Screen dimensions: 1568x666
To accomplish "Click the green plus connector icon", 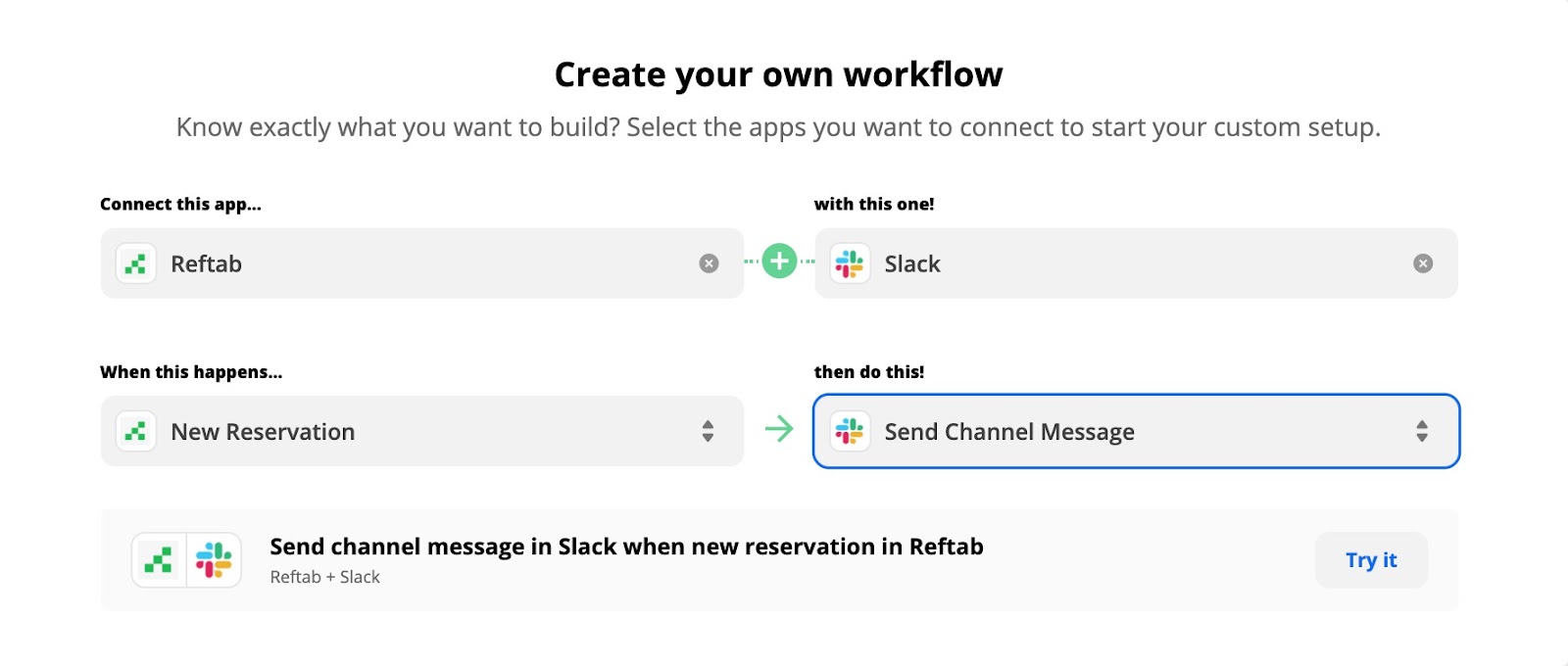I will (x=779, y=262).
